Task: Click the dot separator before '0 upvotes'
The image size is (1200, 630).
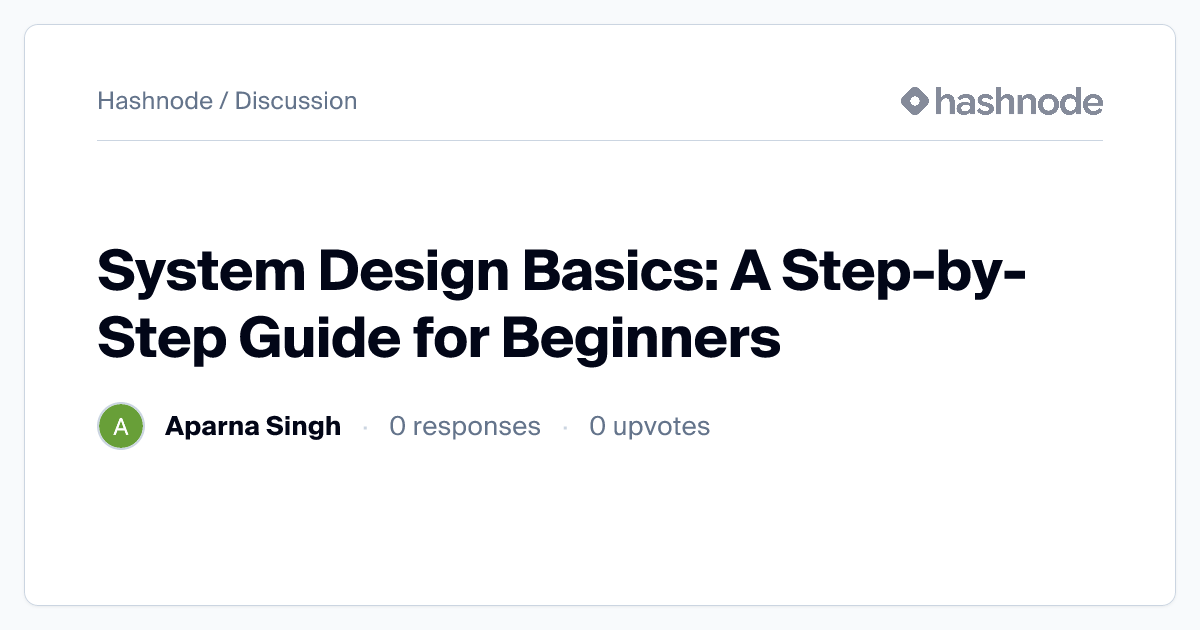Action: pyautogui.click(x=565, y=428)
